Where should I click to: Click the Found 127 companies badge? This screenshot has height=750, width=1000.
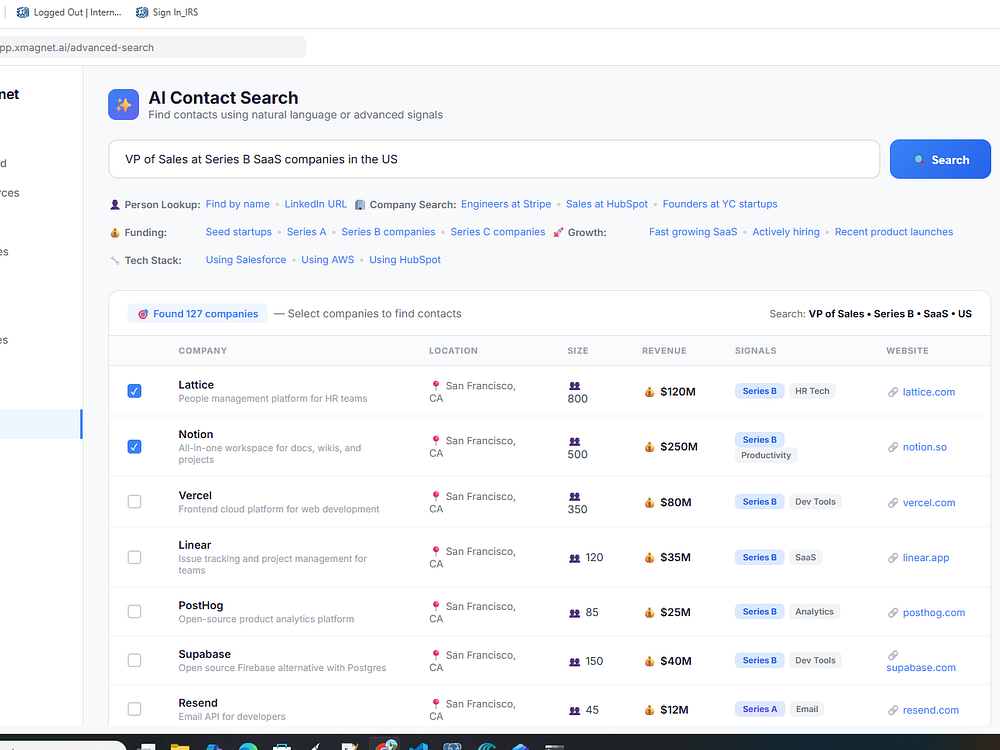[198, 314]
